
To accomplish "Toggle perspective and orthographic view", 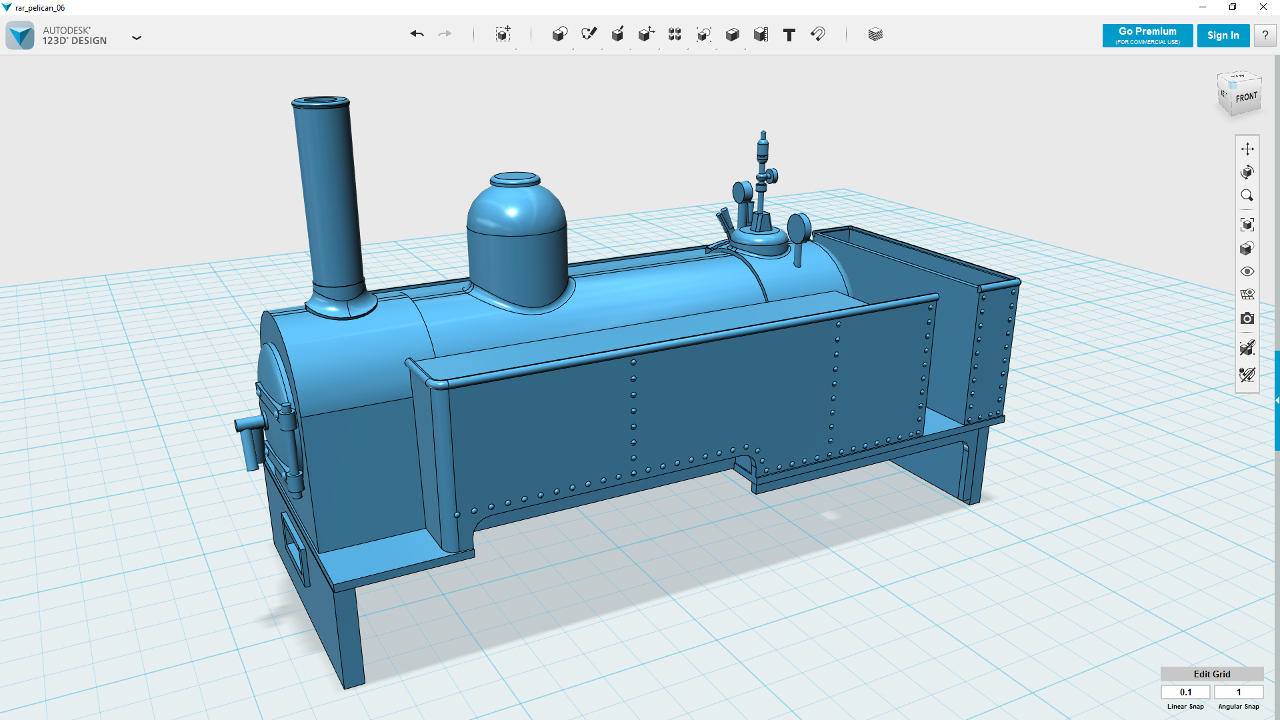I will point(1247,248).
